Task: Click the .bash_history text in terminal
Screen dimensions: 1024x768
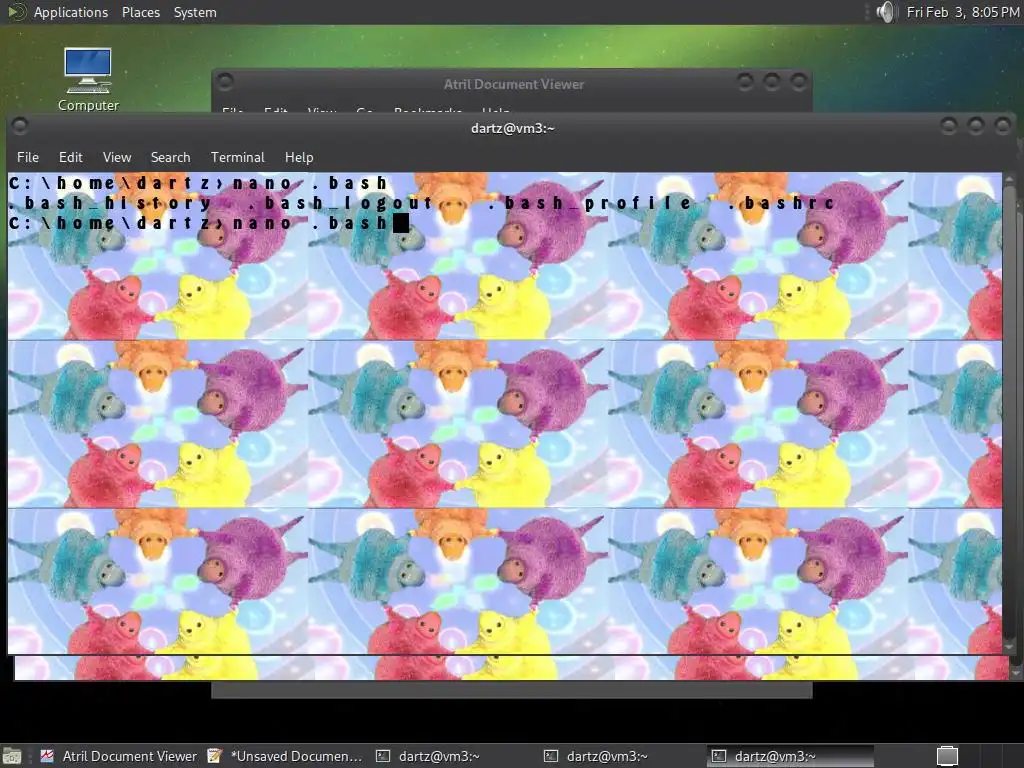Action: (110, 203)
